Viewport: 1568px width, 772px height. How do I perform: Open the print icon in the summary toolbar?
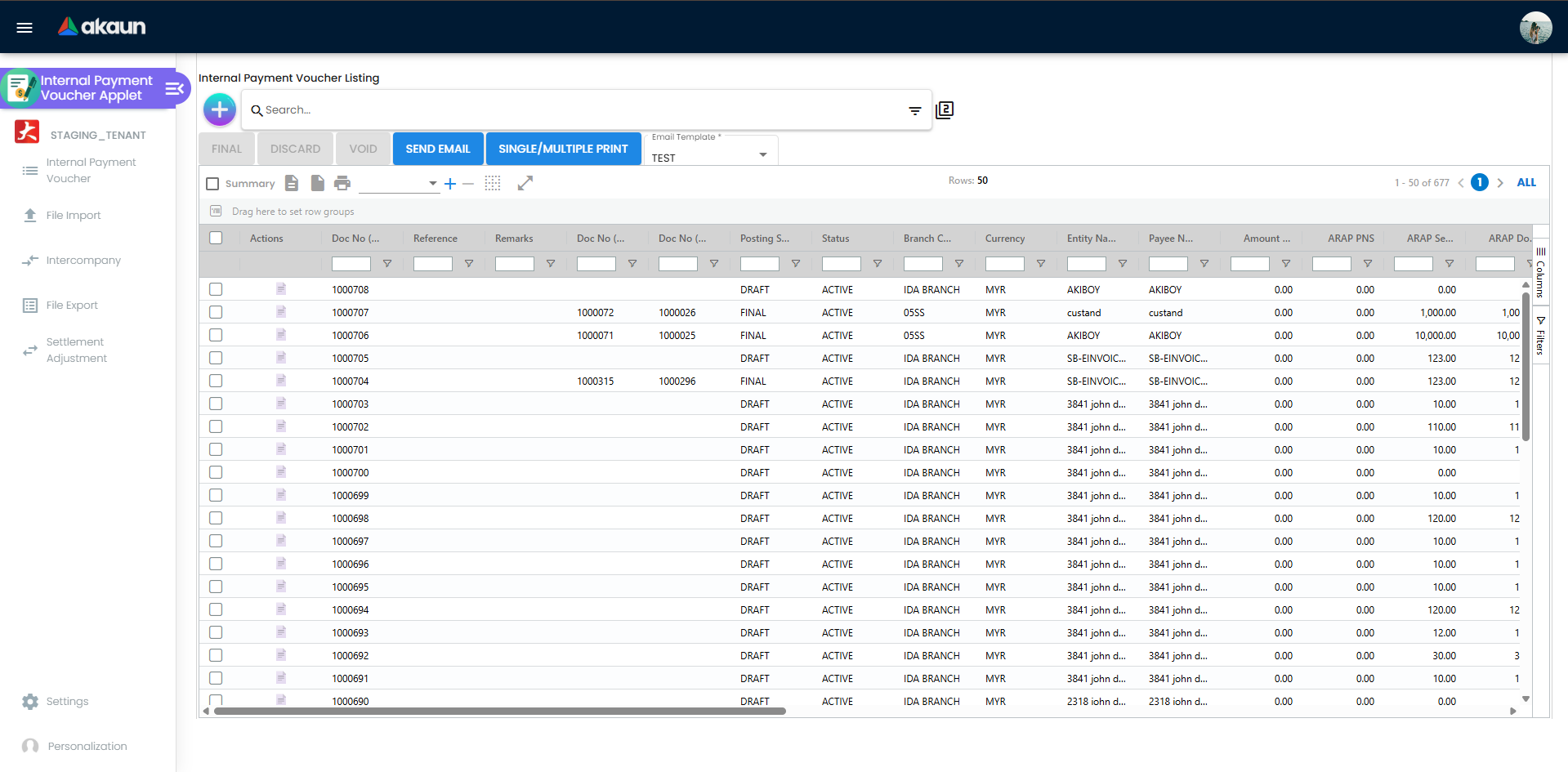pyautogui.click(x=342, y=183)
